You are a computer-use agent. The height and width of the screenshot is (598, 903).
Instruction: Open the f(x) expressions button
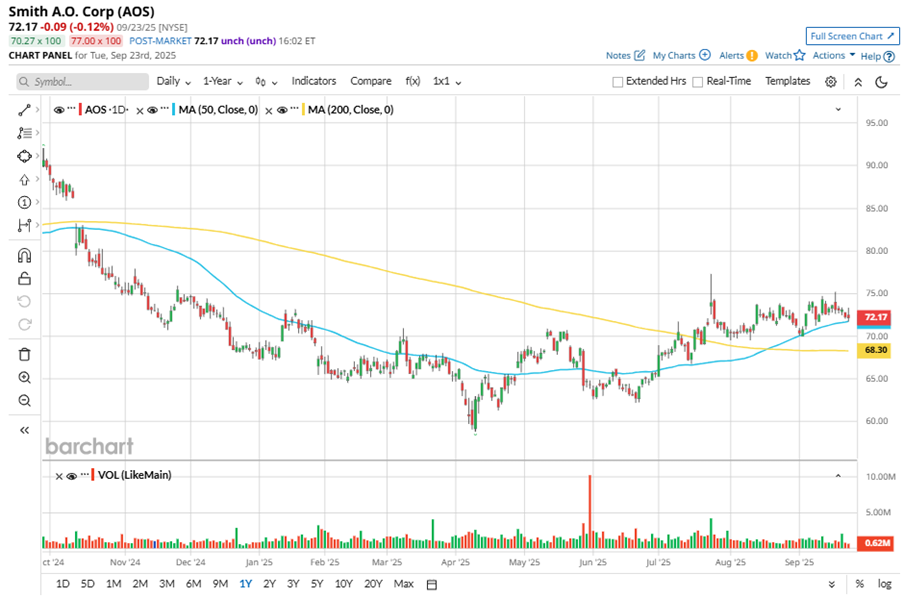click(x=413, y=81)
